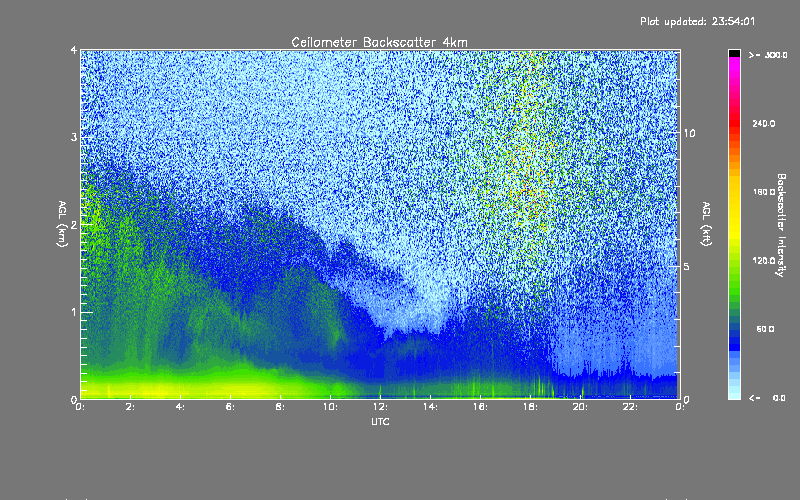
Task: Select the 0 tick on AGL (kft) axis
Action: tap(686, 399)
